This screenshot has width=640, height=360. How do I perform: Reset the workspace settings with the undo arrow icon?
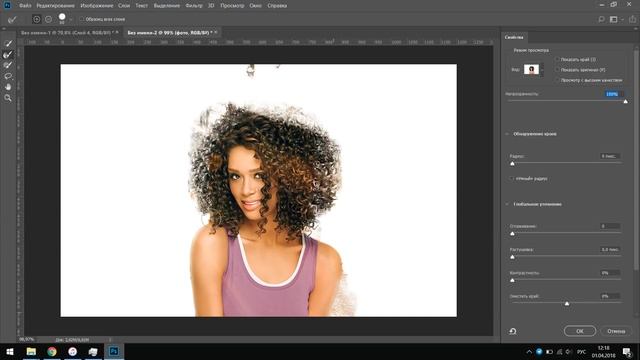[x=513, y=331]
